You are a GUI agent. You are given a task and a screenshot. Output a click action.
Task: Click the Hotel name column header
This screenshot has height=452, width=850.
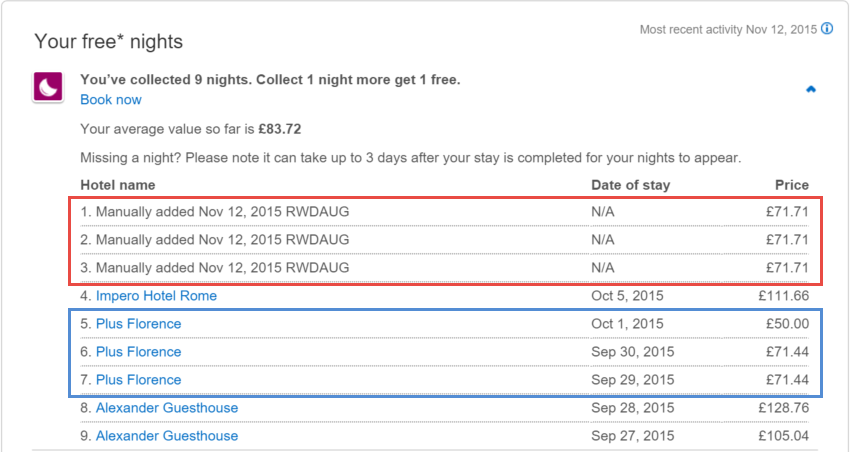[118, 185]
